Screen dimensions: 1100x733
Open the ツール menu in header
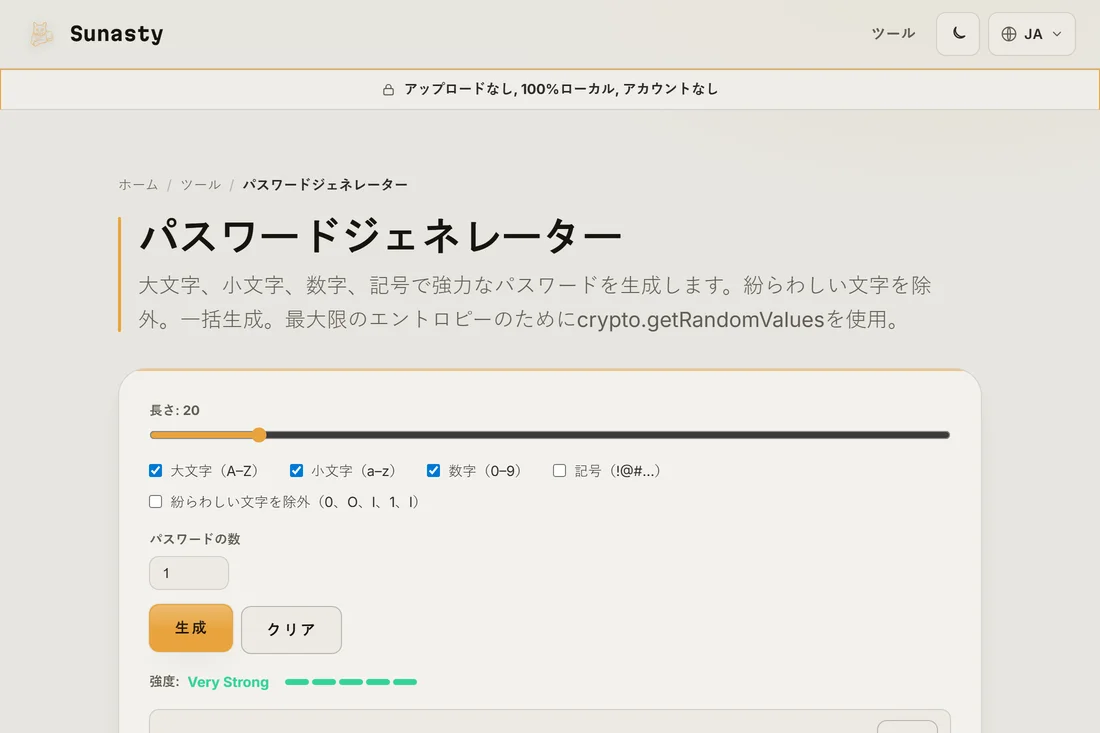coord(893,34)
